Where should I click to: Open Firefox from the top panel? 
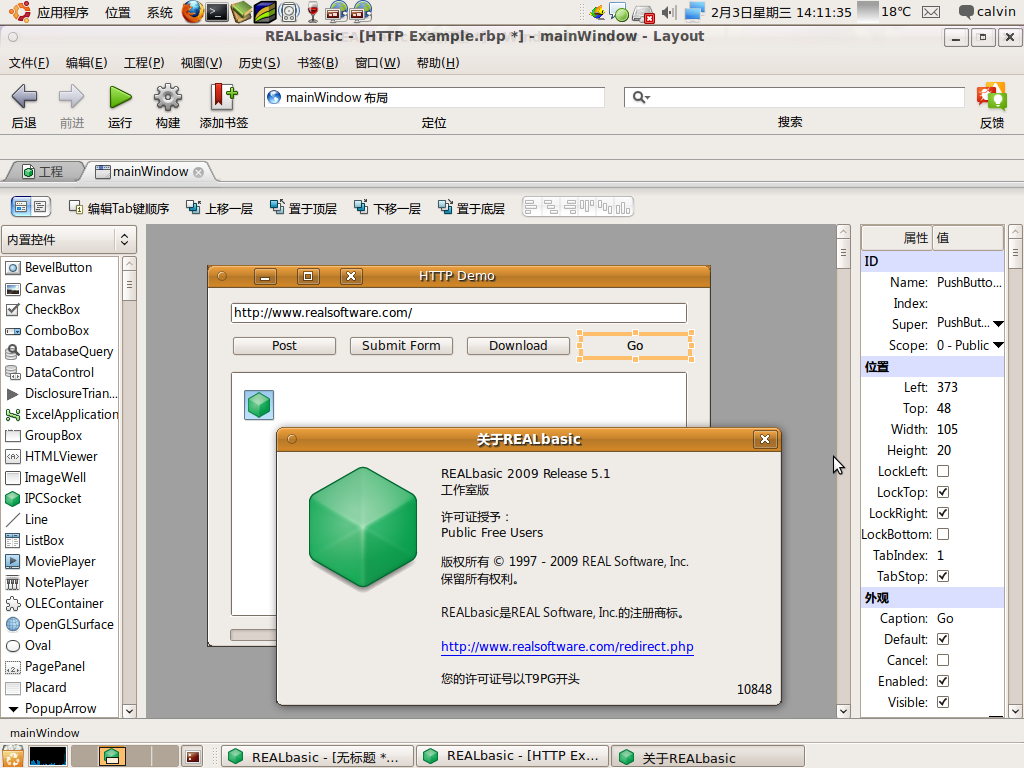[193, 12]
